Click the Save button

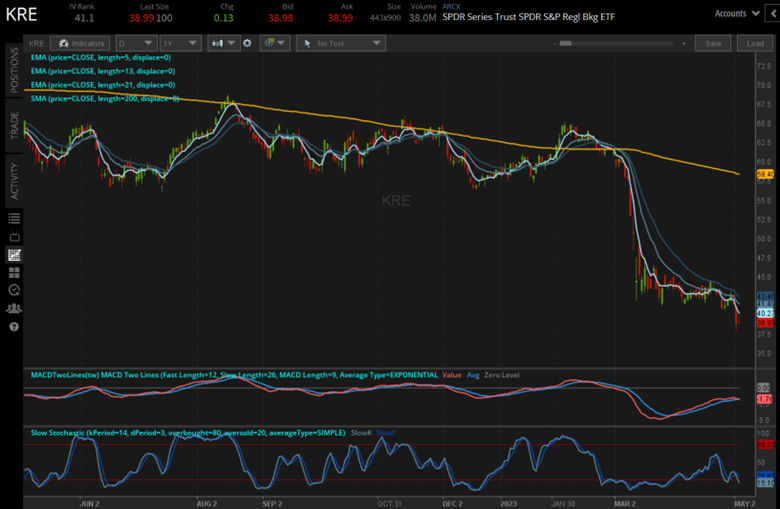pyautogui.click(x=713, y=43)
